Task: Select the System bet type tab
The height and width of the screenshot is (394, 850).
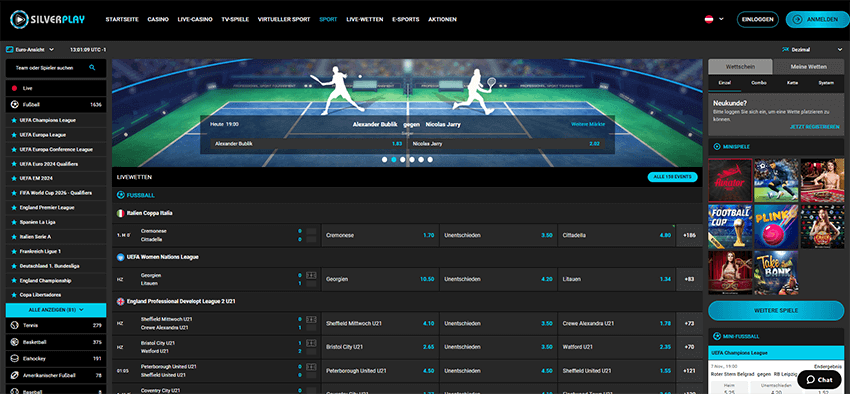Action: [x=826, y=83]
